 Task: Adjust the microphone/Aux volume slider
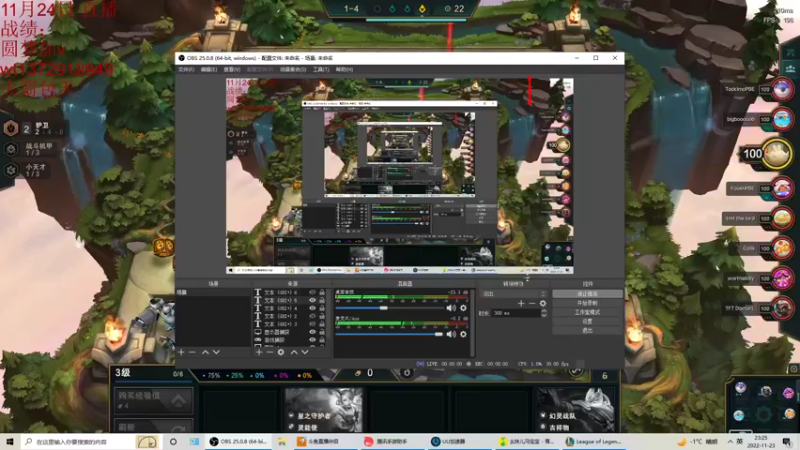(x=389, y=334)
